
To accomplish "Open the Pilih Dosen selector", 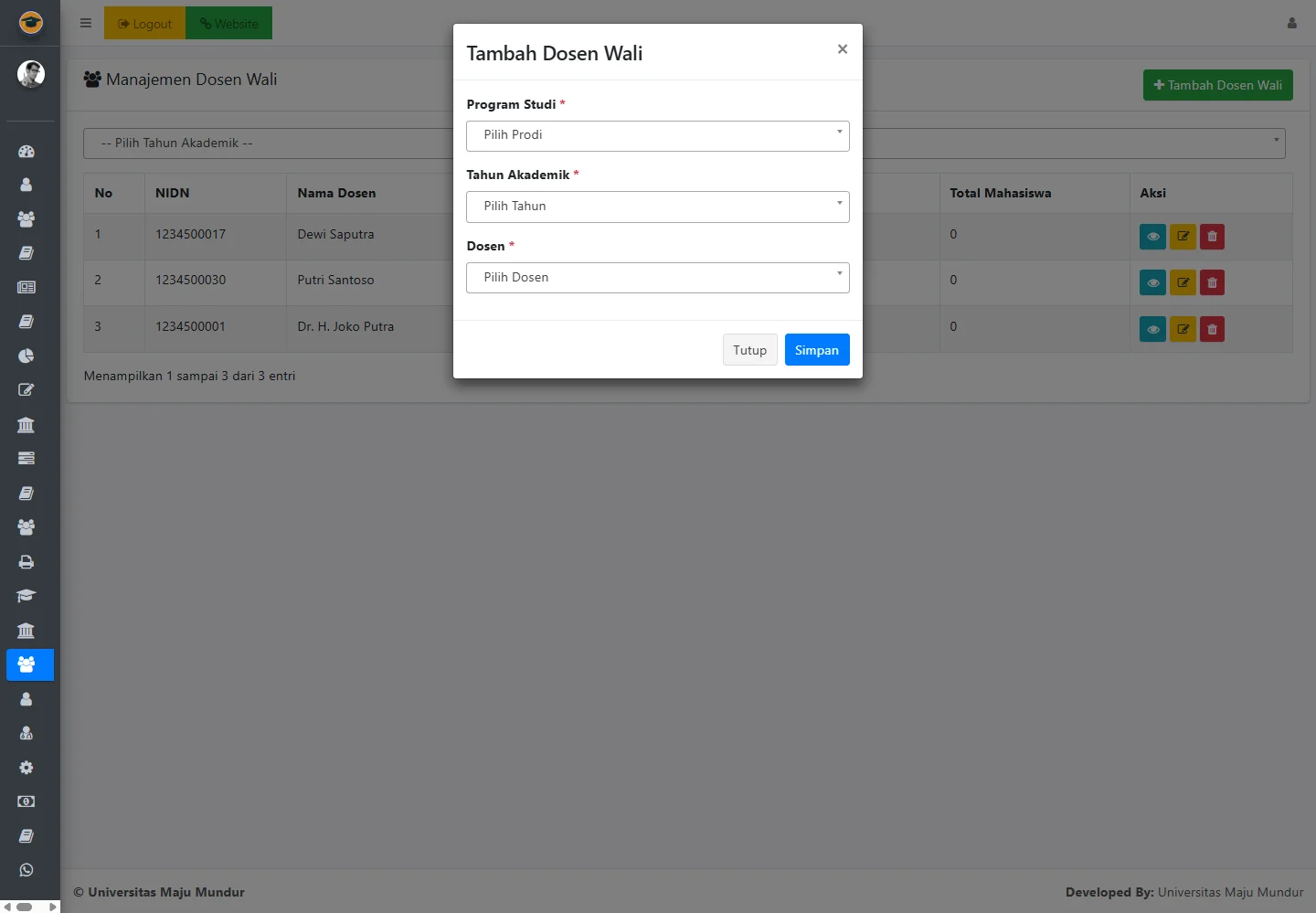I will (657, 278).
